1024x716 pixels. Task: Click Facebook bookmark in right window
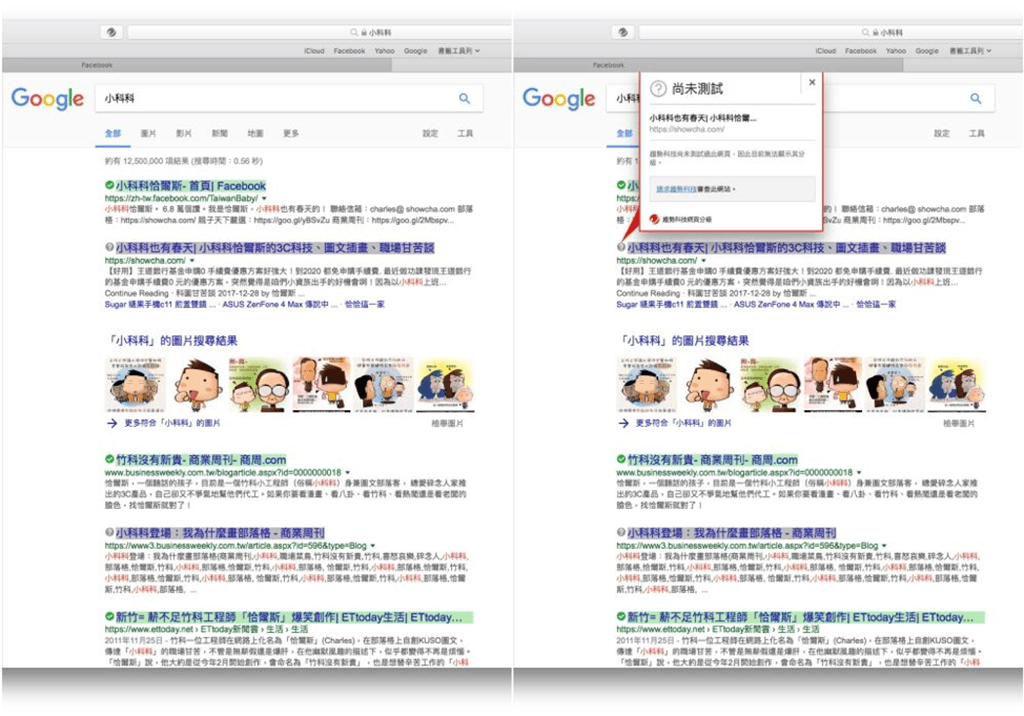tap(861, 51)
